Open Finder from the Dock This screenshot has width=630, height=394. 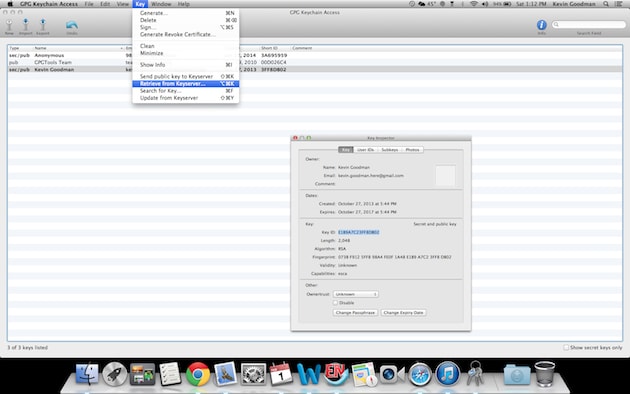click(x=87, y=374)
